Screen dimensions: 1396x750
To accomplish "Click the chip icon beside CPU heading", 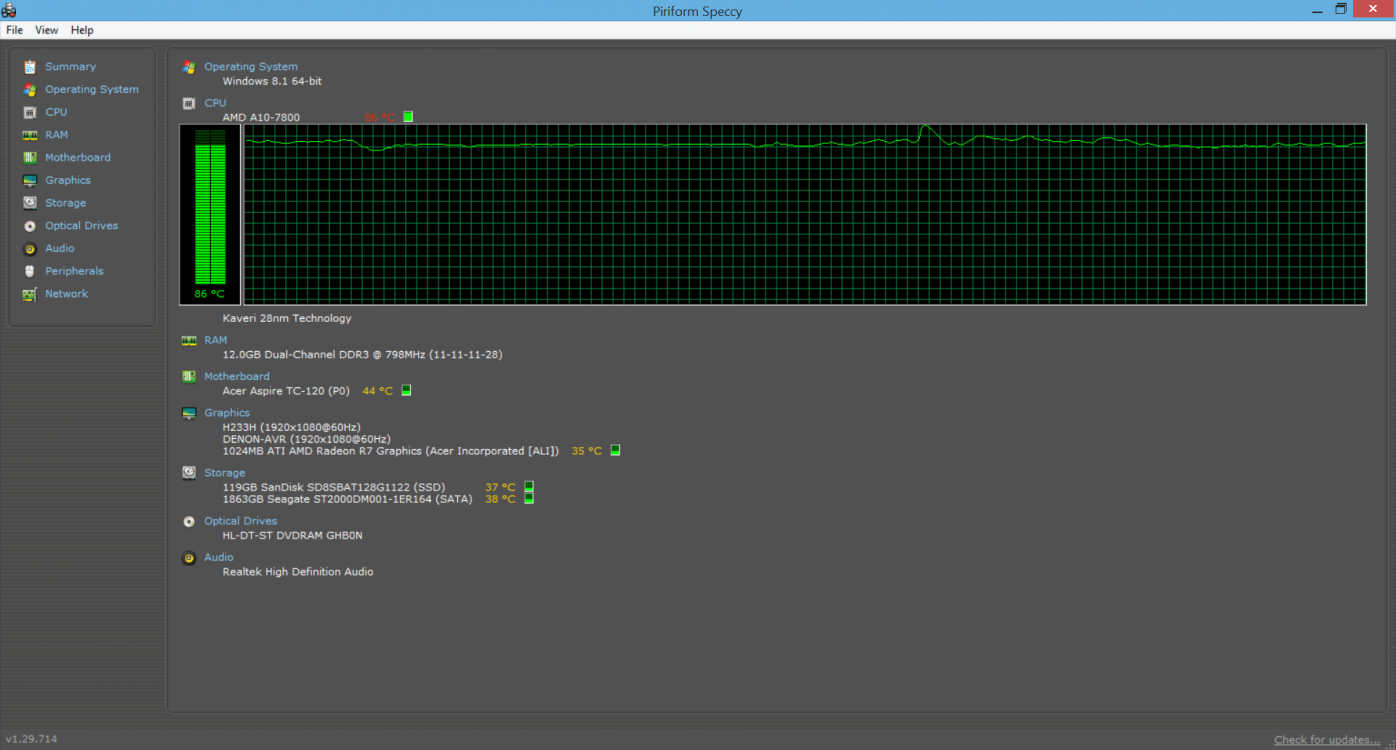I will tap(189, 103).
